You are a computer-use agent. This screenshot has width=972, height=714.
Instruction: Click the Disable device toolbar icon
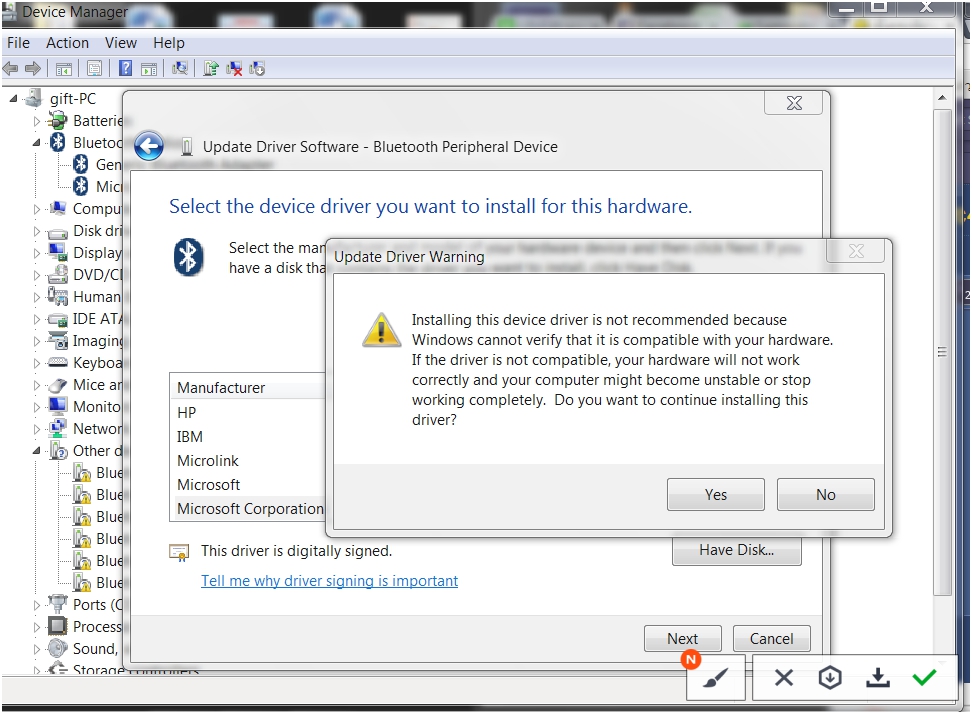(257, 68)
